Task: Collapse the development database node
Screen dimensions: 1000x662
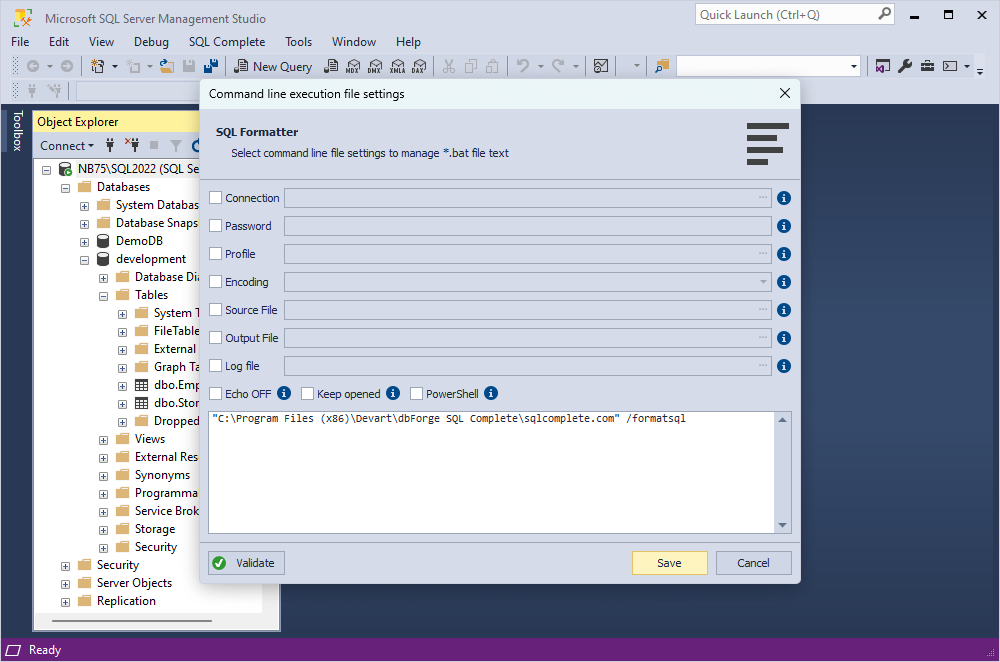Action: (84, 260)
